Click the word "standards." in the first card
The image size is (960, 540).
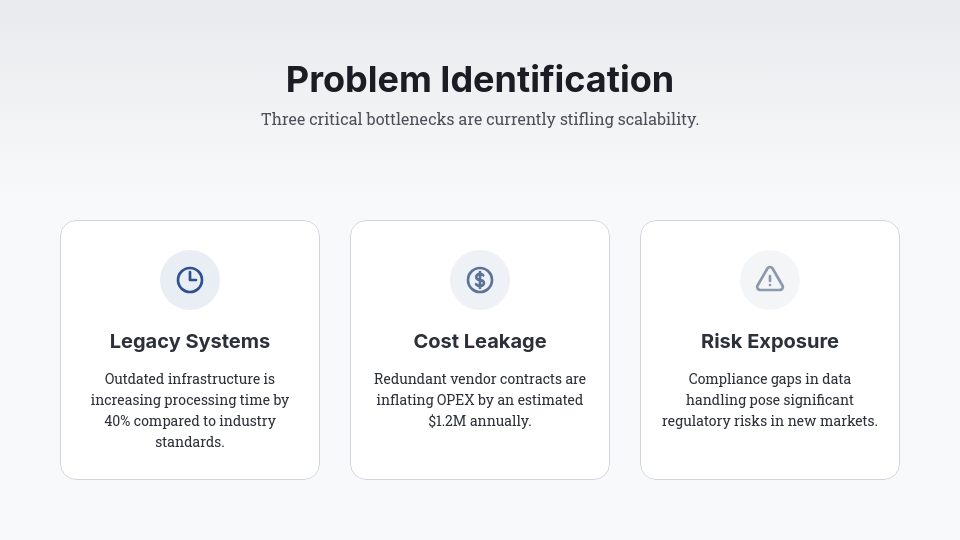click(190, 442)
